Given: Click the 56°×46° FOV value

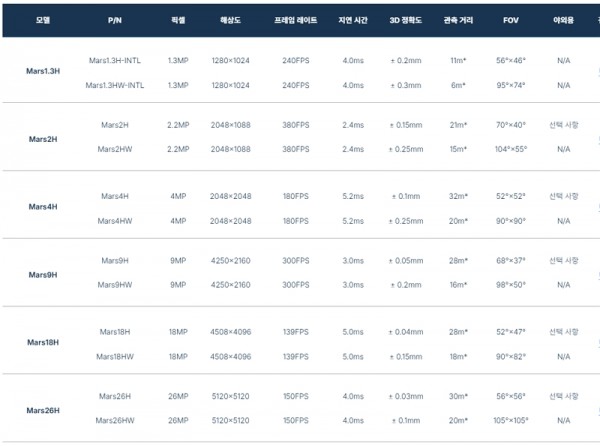Looking at the screenshot, I should pyautogui.click(x=511, y=60).
